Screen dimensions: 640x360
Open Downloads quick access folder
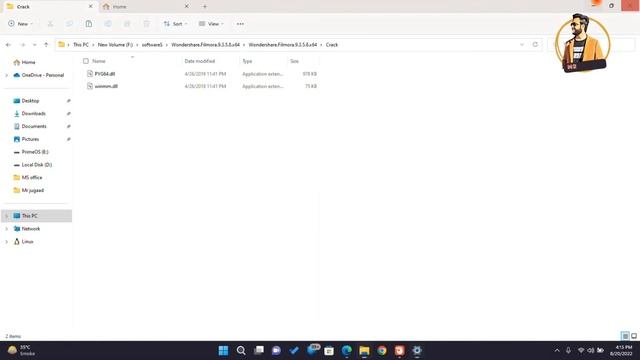33,113
